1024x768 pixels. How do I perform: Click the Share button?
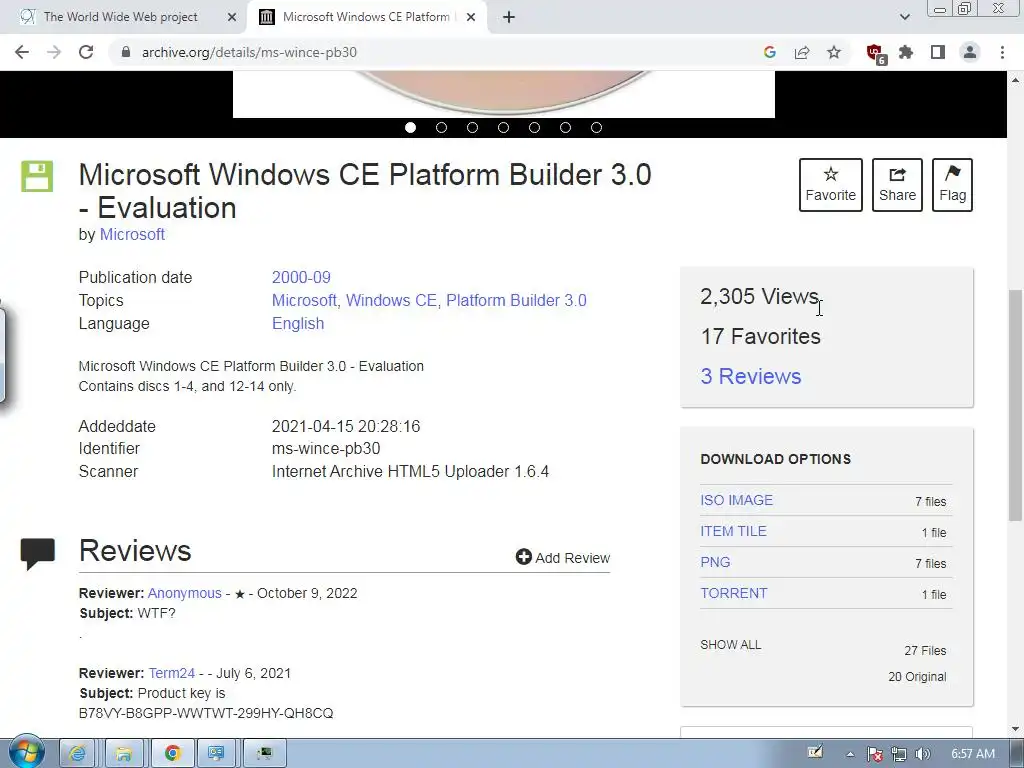897,185
